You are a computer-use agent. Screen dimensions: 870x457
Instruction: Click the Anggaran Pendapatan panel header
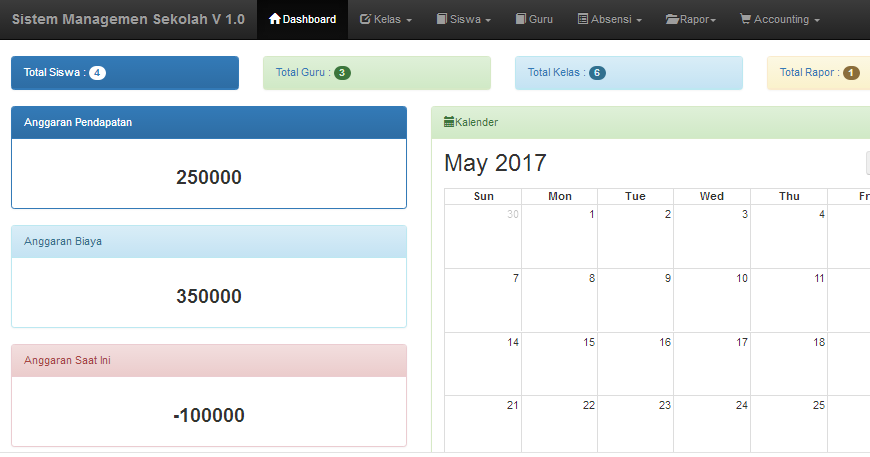[x=209, y=123]
